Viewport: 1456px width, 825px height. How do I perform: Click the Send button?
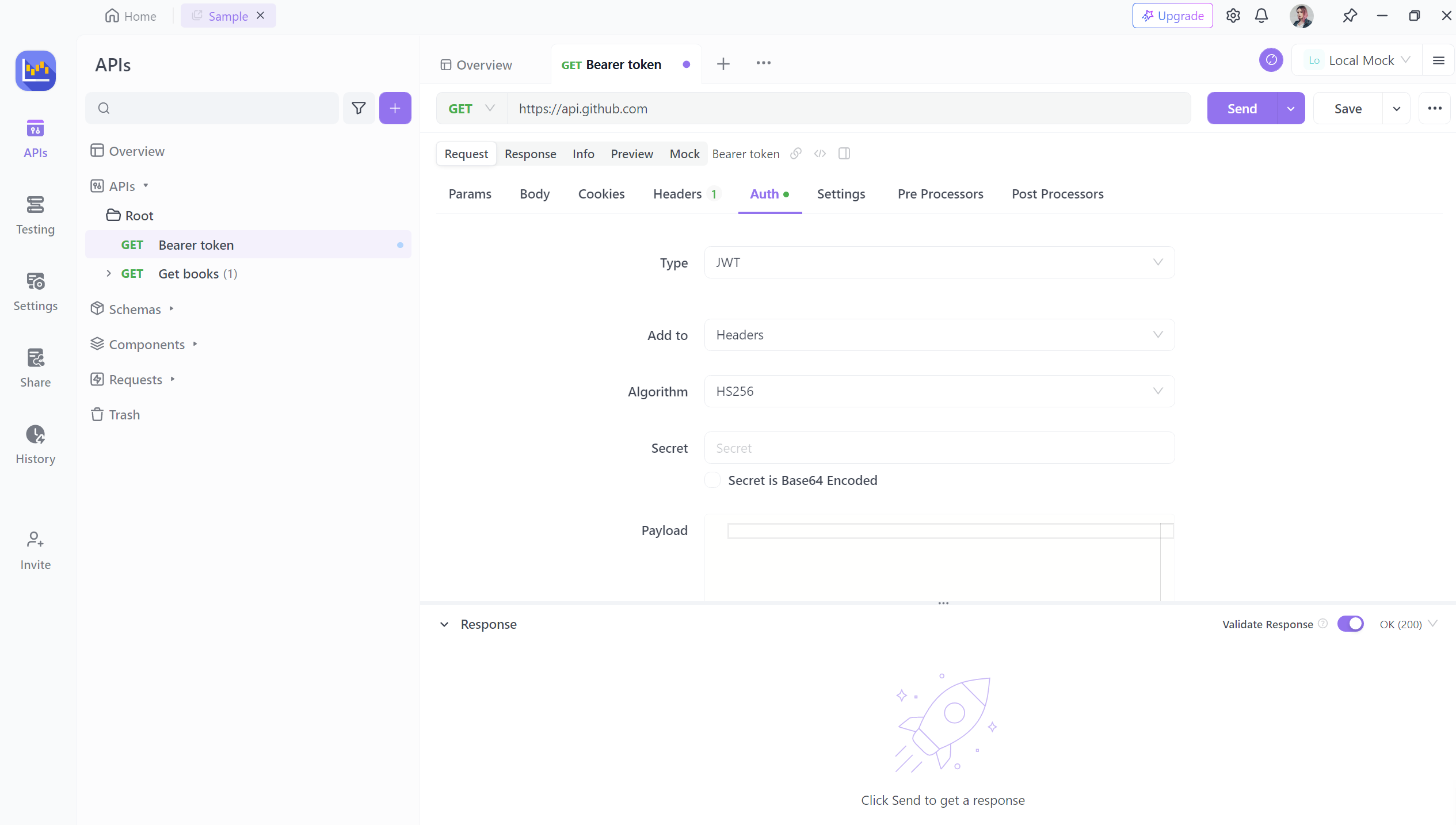[x=1242, y=108]
